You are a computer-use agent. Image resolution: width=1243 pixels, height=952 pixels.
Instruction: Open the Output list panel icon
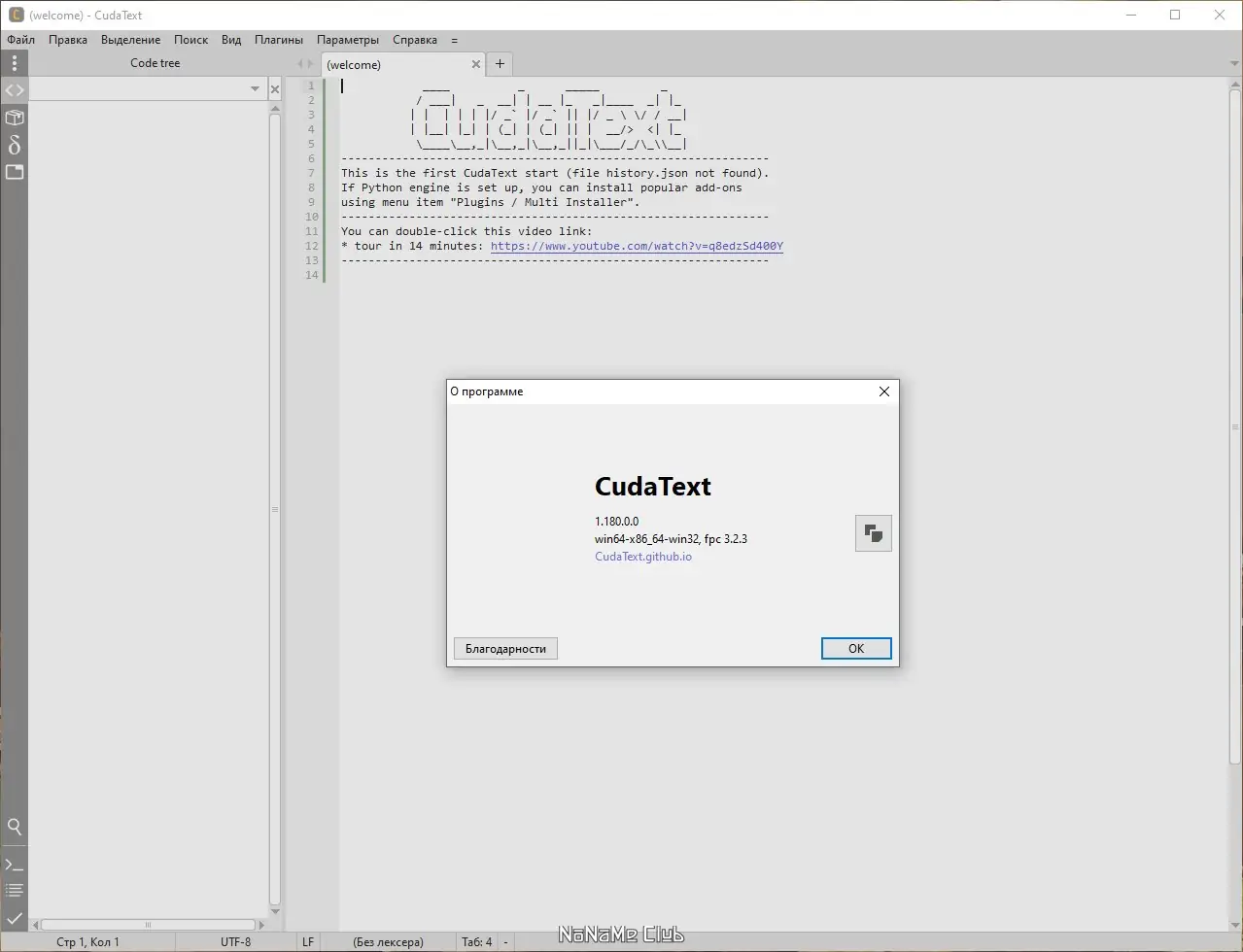point(14,891)
